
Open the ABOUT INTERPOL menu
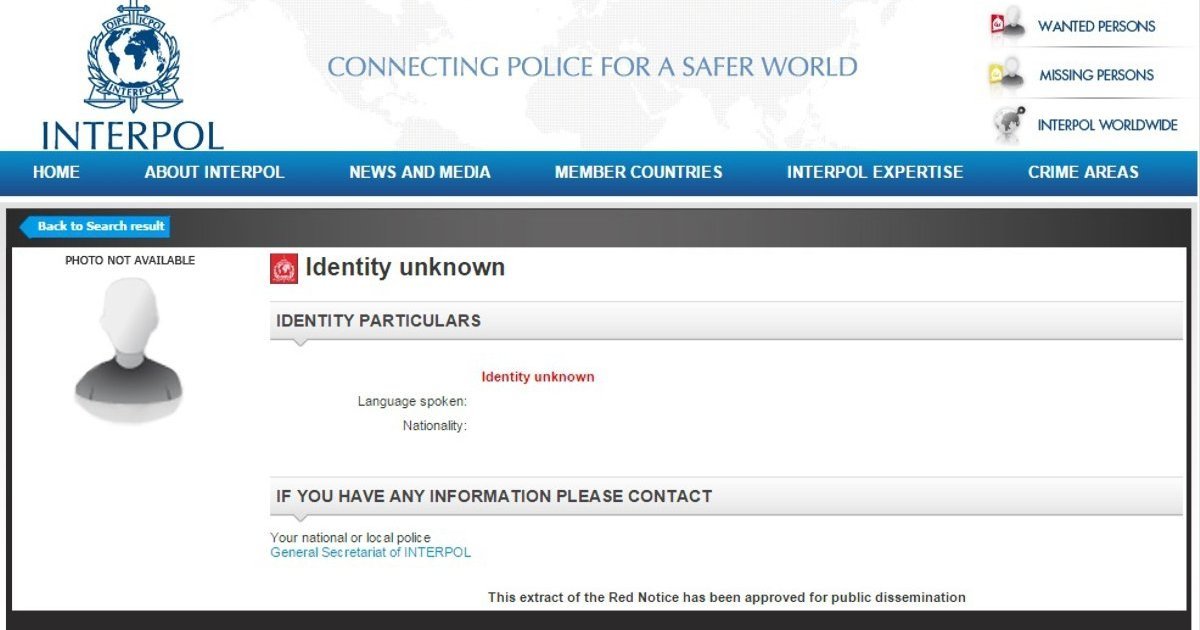214,172
